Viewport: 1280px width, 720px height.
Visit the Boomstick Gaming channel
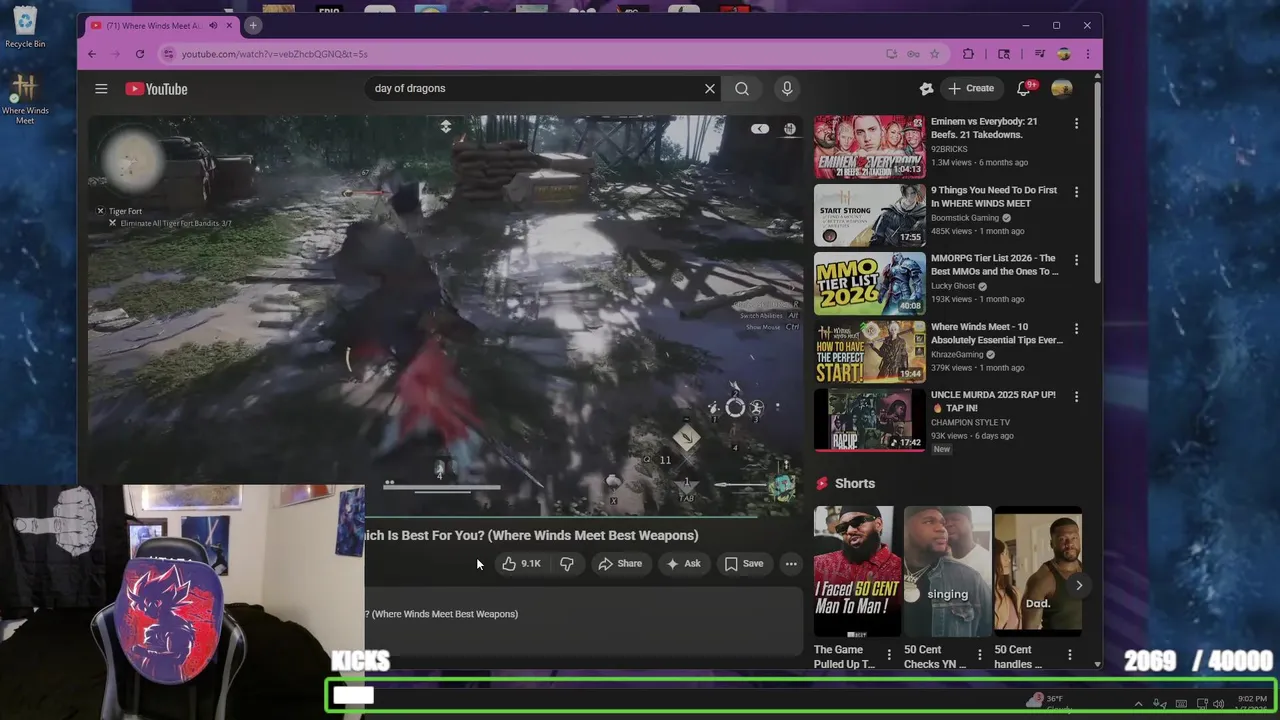point(965,218)
